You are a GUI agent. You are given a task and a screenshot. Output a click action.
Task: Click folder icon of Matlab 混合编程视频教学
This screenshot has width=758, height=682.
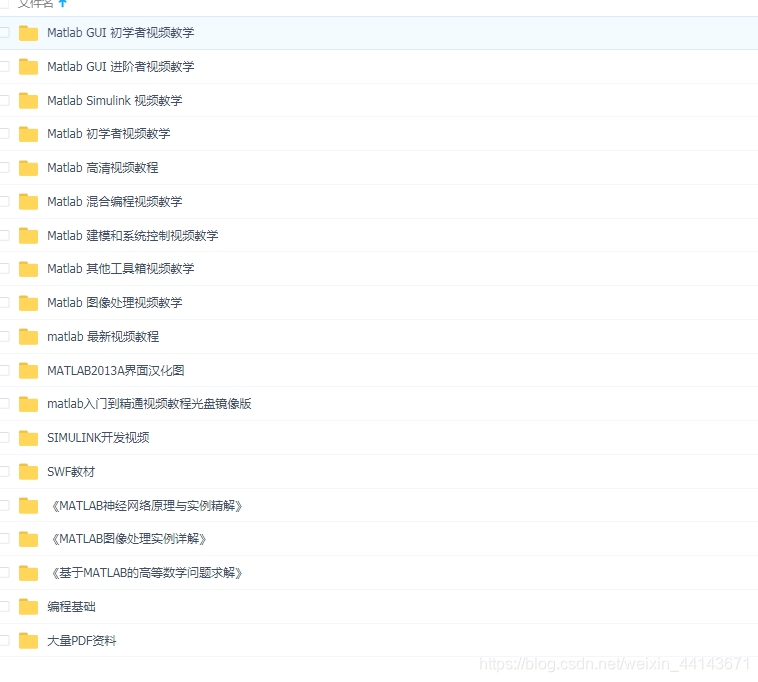click(x=29, y=202)
